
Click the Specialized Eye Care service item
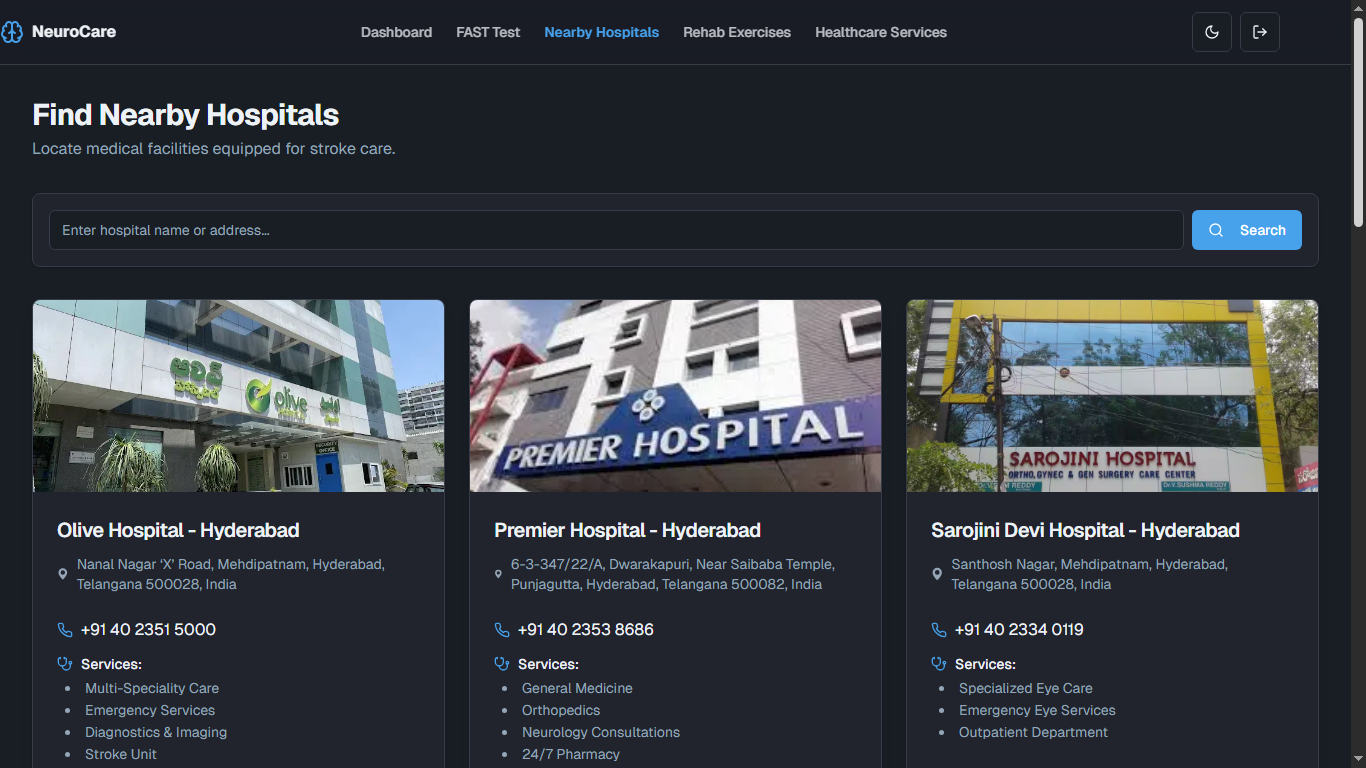click(1026, 688)
